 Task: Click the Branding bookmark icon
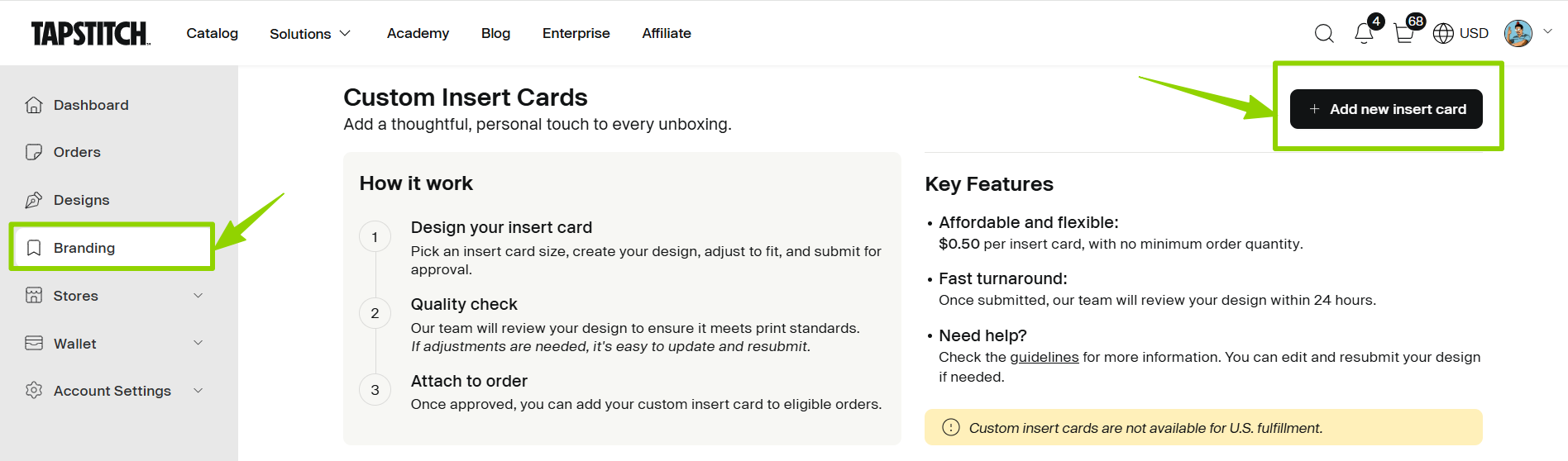[34, 248]
